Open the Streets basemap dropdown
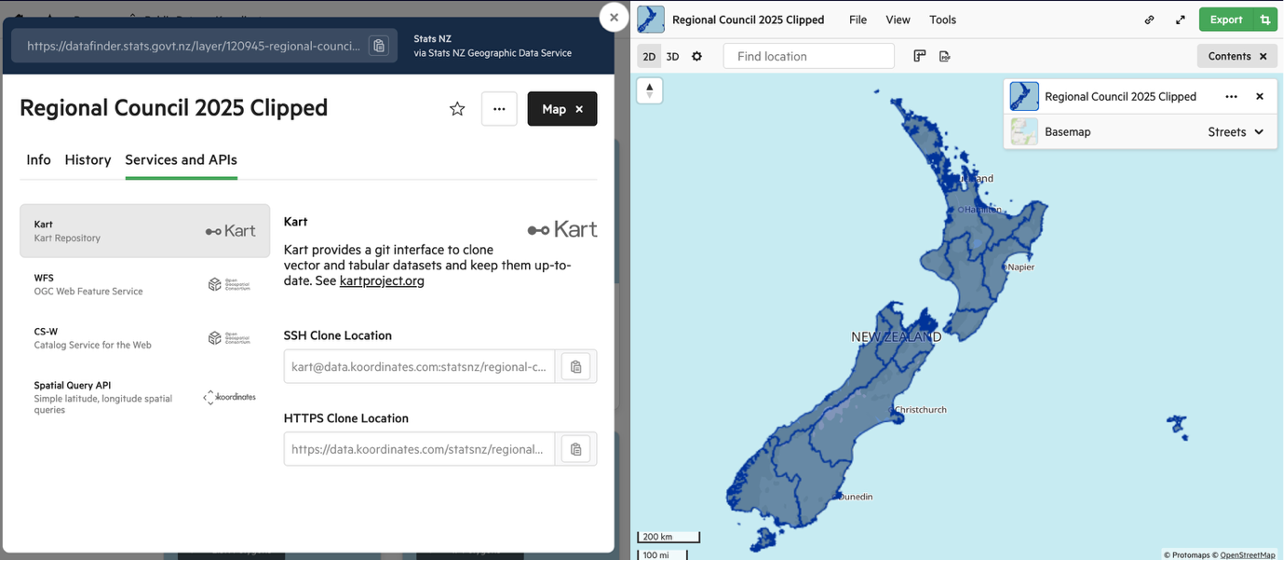 pyautogui.click(x=1236, y=132)
